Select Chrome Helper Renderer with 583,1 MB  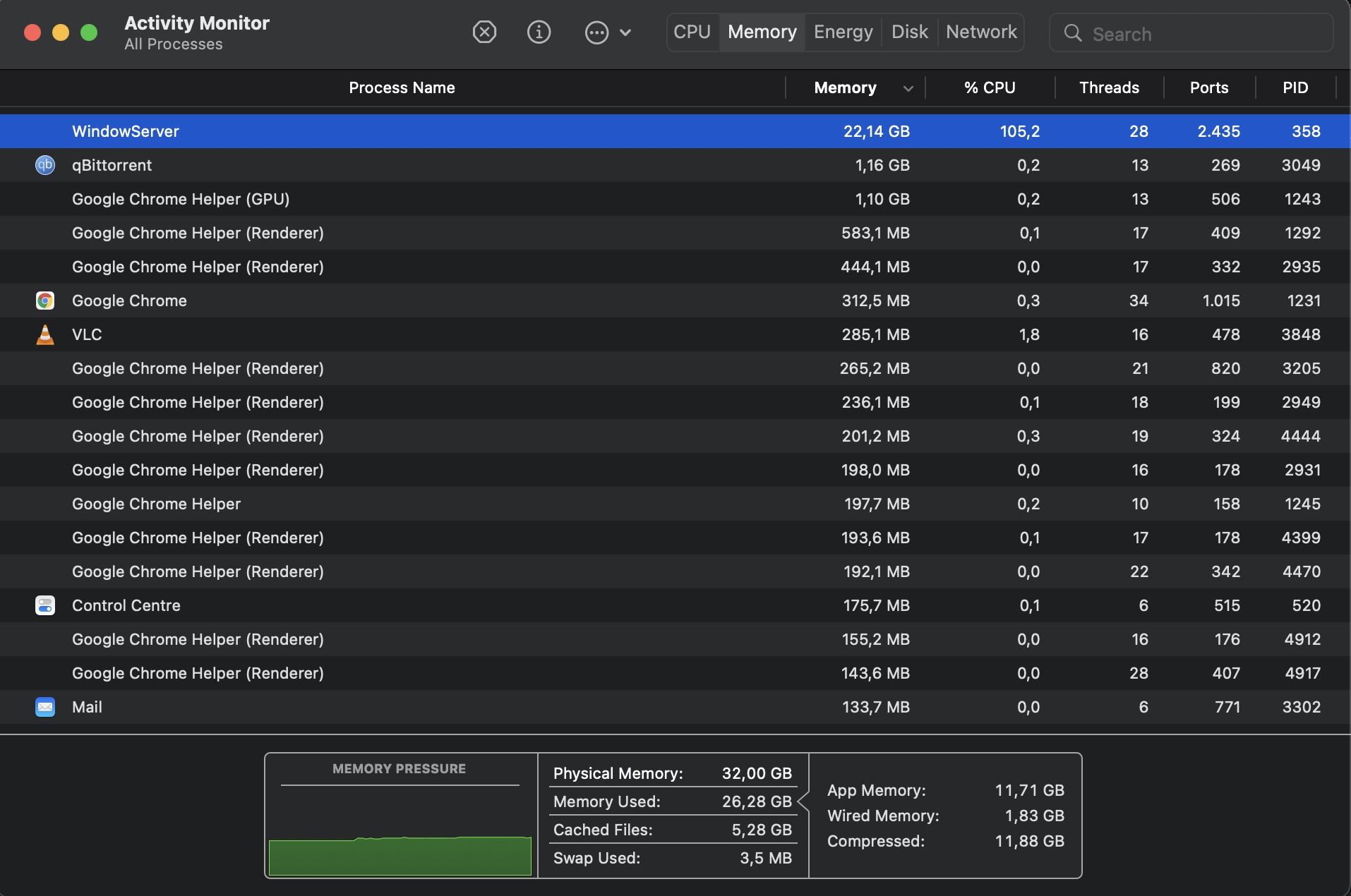[675, 233]
